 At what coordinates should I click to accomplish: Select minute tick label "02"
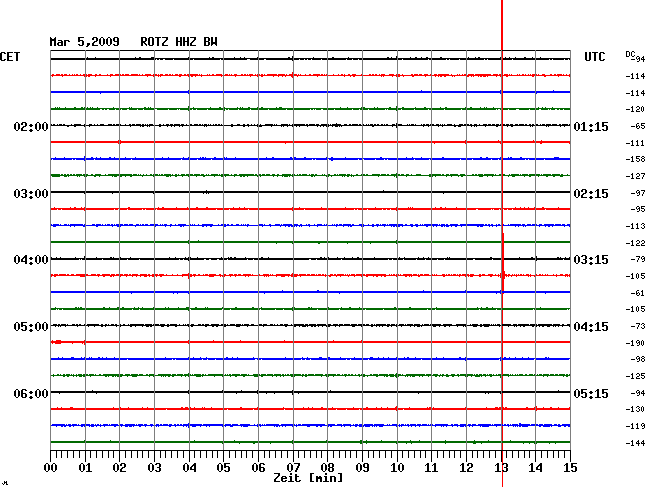(x=119, y=468)
